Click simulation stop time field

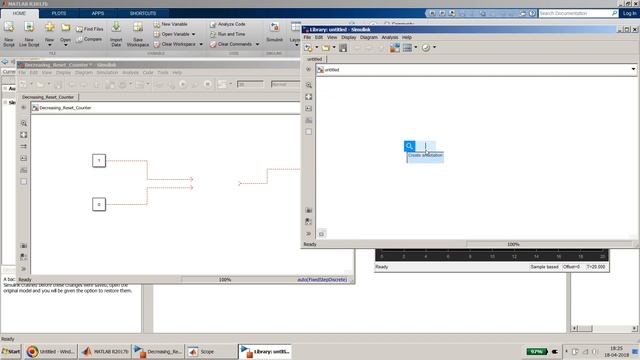tap(250, 84)
